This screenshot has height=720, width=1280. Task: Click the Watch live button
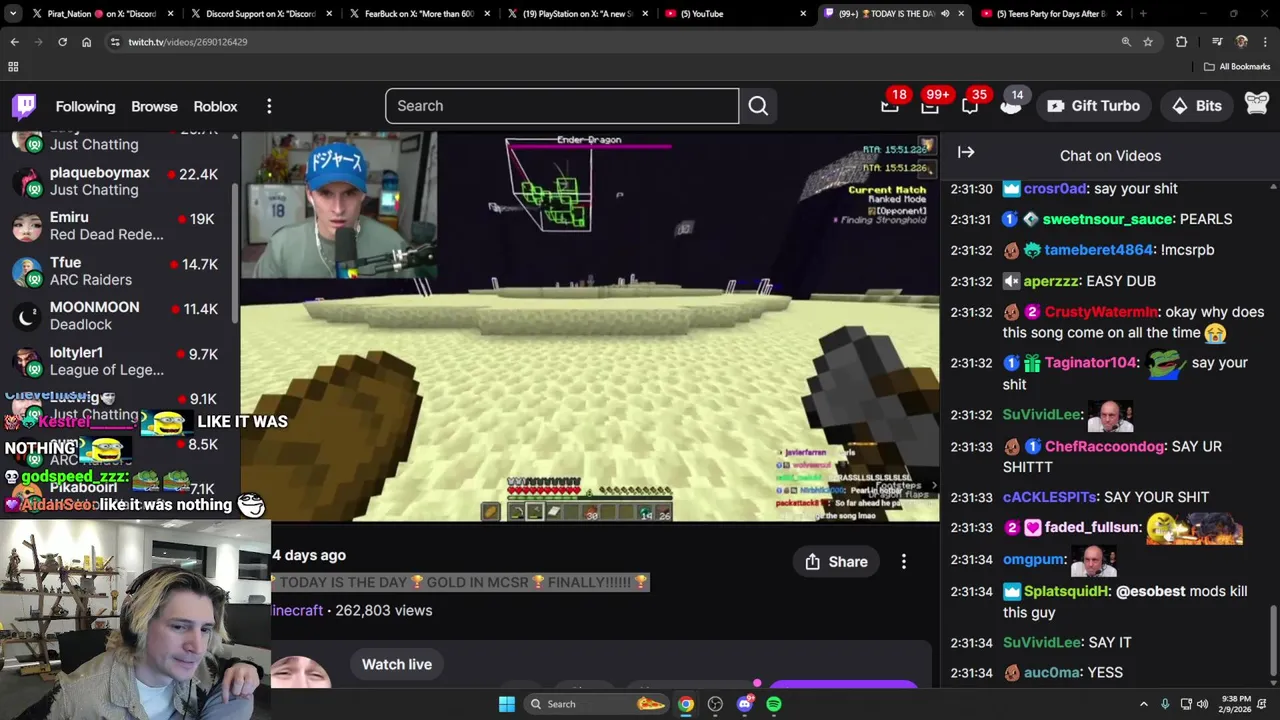(397, 664)
